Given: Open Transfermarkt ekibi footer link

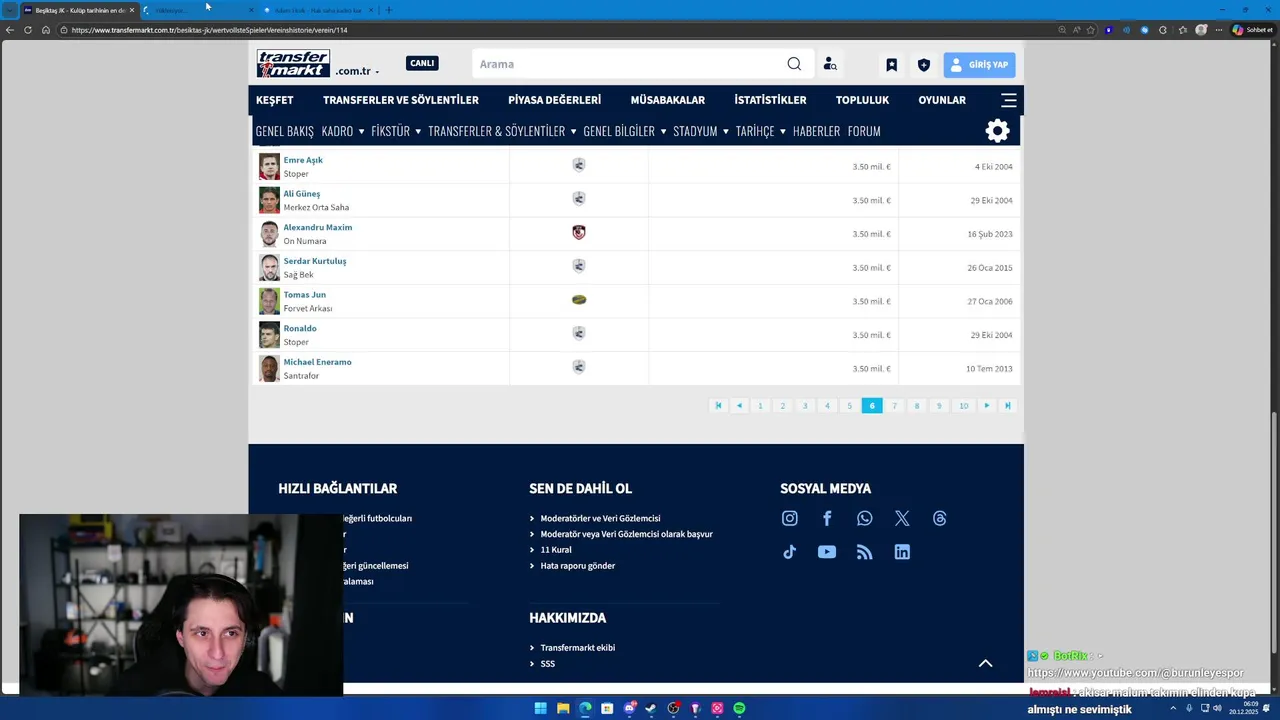Looking at the screenshot, I should tap(578, 648).
